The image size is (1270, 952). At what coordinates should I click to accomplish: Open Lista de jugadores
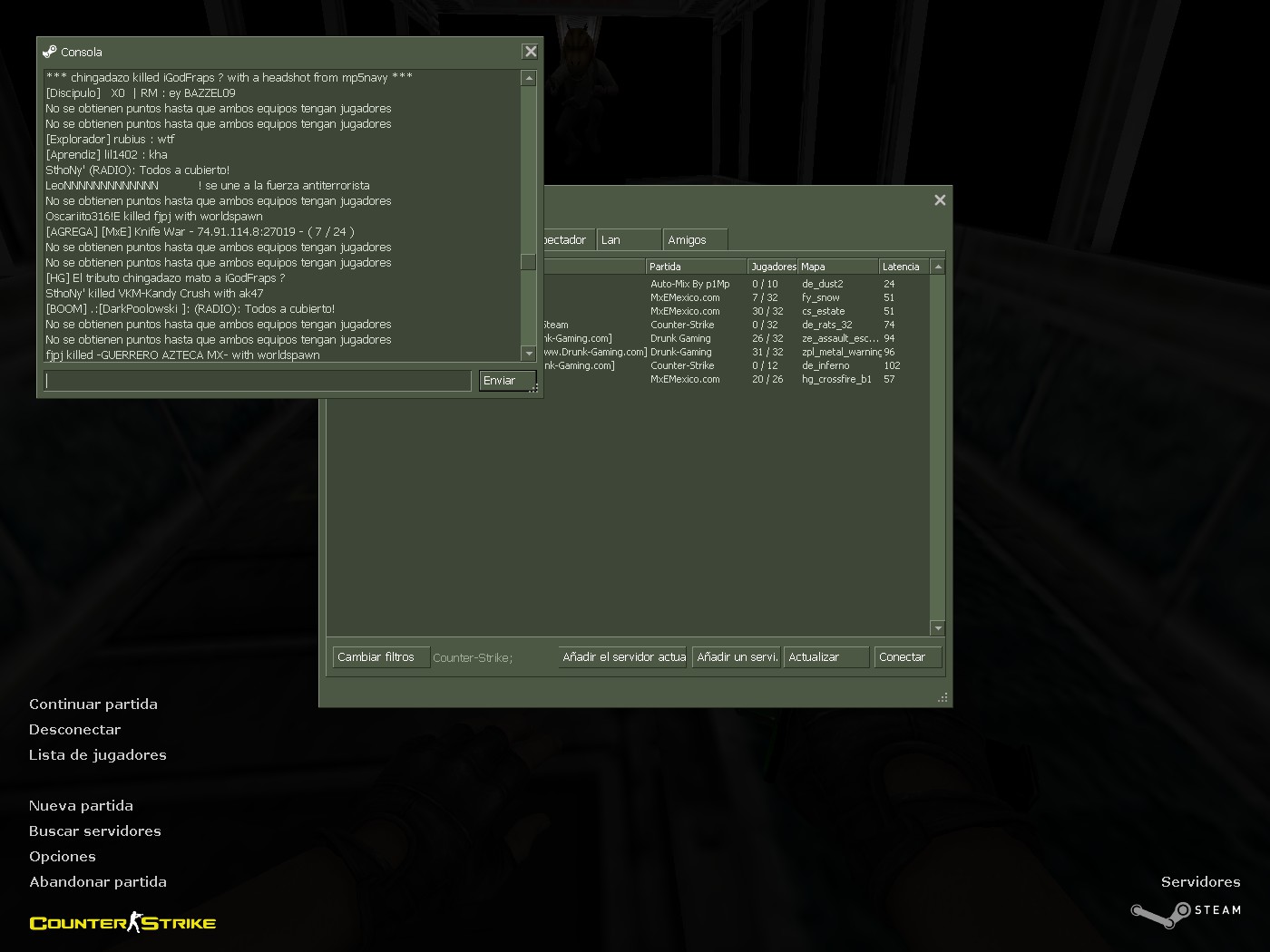click(x=98, y=755)
